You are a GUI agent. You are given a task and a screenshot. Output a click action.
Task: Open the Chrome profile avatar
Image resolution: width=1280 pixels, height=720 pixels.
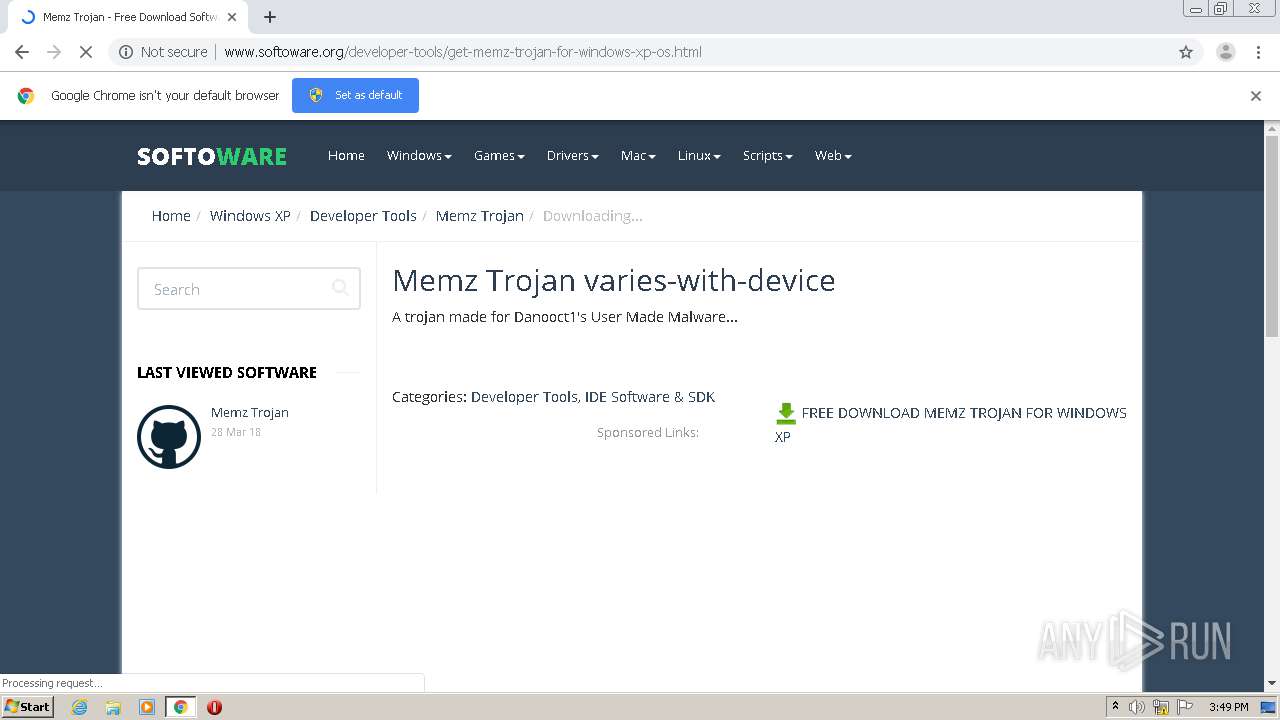tap(1225, 52)
